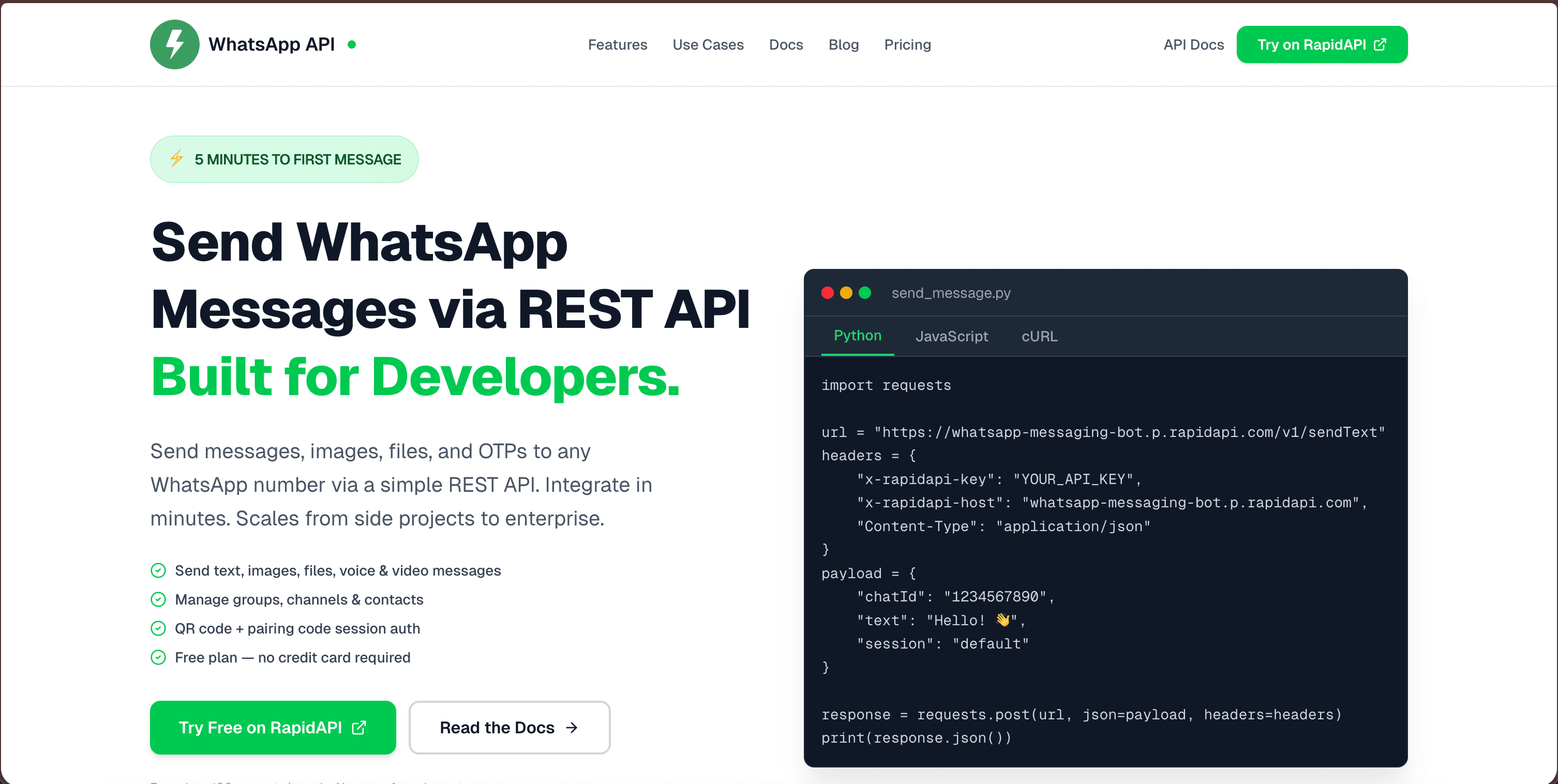The height and width of the screenshot is (784, 1558).
Task: Click the lightning icon in the 5-minutes badge
Action: pyautogui.click(x=176, y=159)
